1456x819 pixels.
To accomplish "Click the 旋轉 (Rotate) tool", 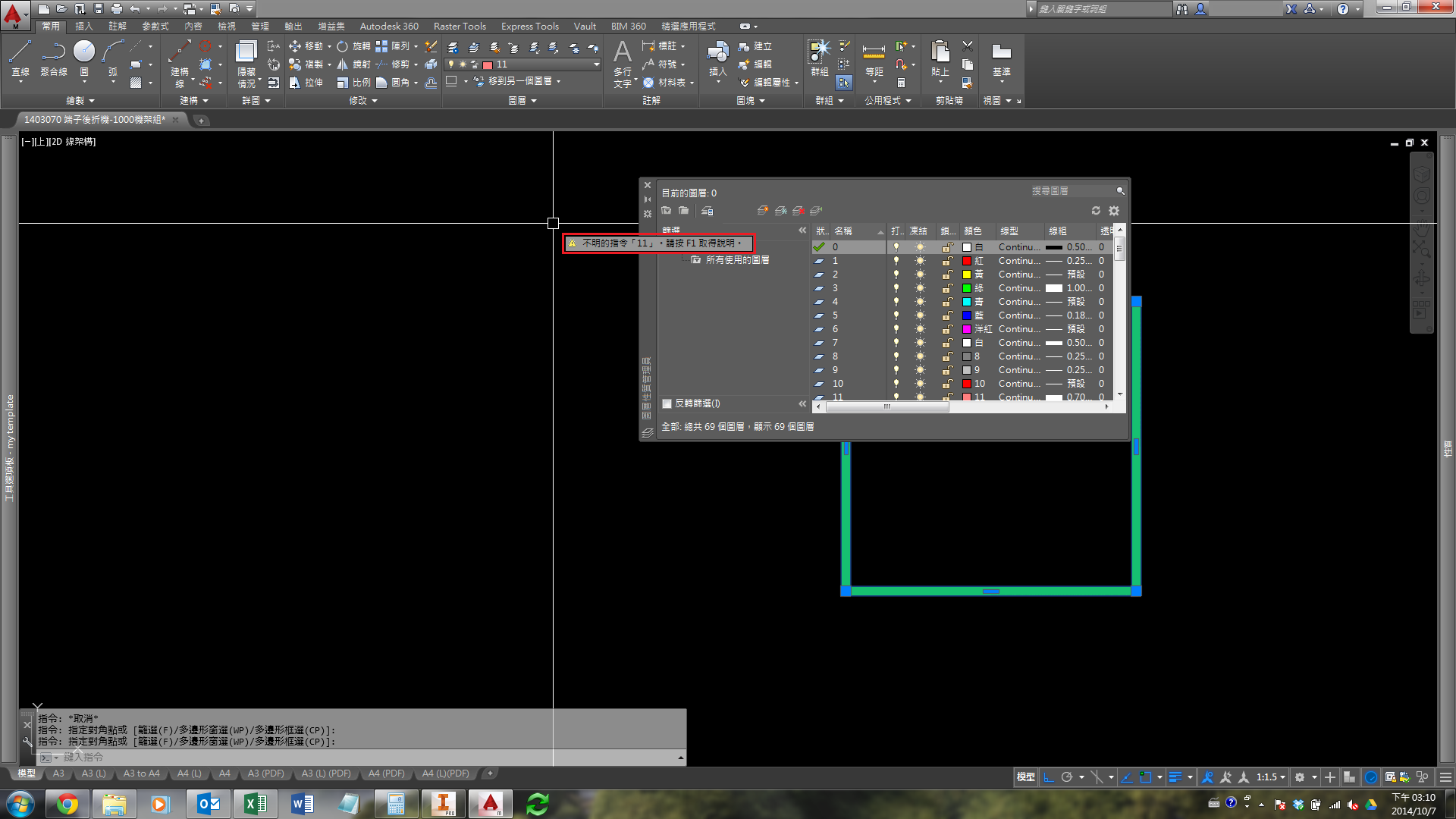I will click(354, 46).
